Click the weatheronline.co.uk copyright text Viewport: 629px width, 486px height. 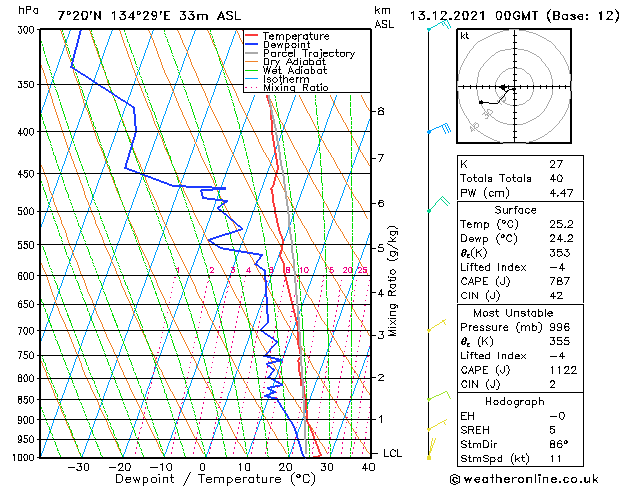pyautogui.click(x=524, y=479)
